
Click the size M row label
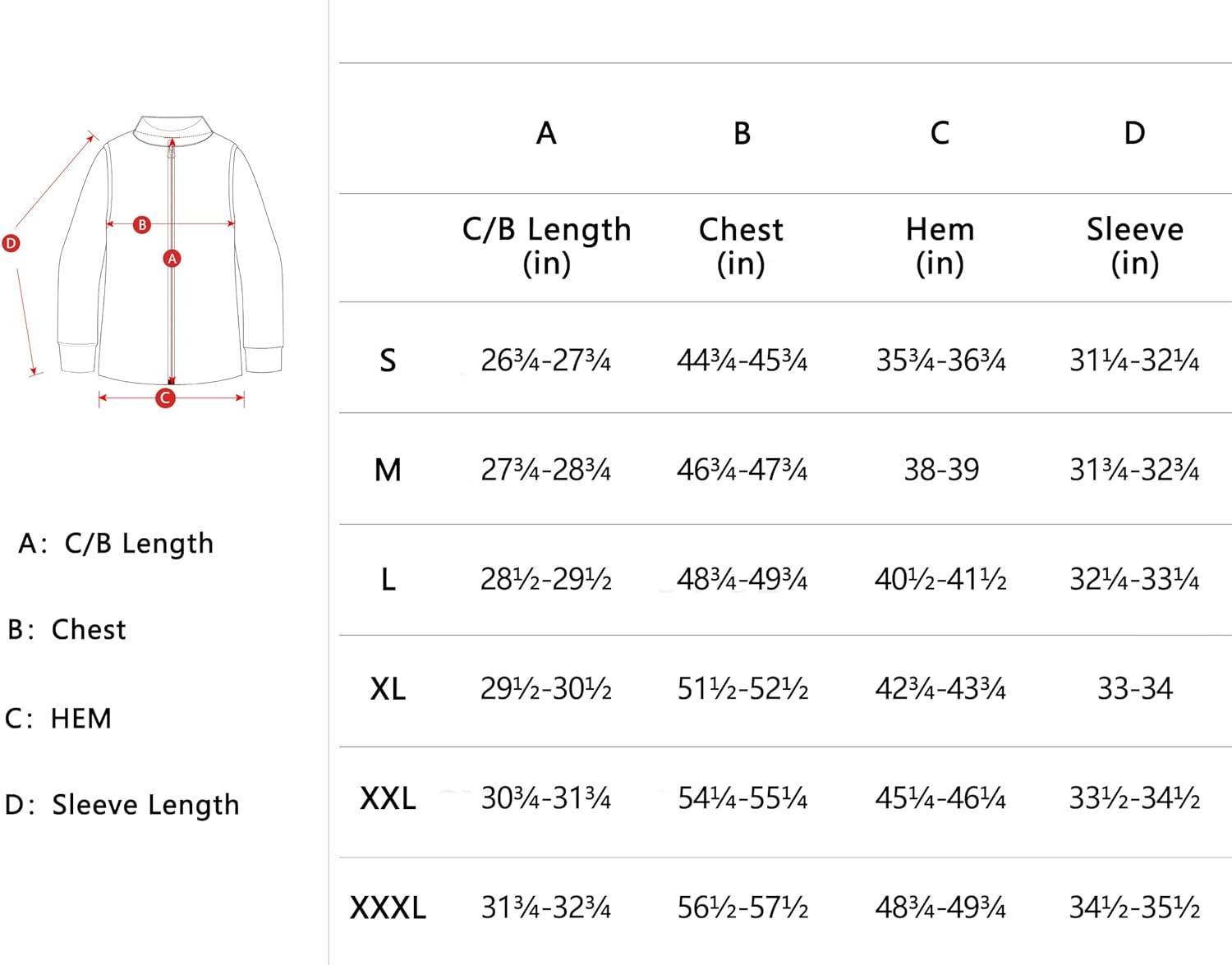[388, 471]
